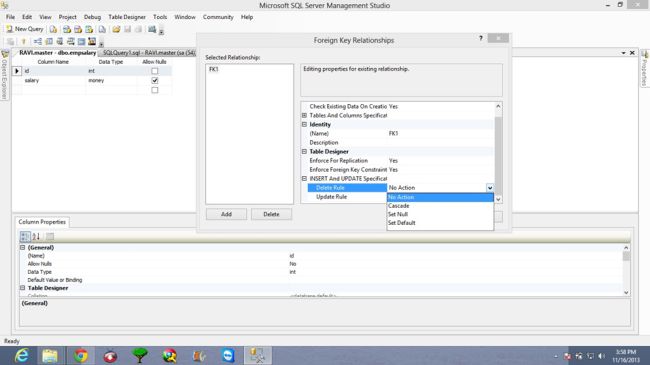Screen dimensions: 650x365
Task: Click the Generate Change Script icon
Action: pyautogui.click(x=10, y=41)
